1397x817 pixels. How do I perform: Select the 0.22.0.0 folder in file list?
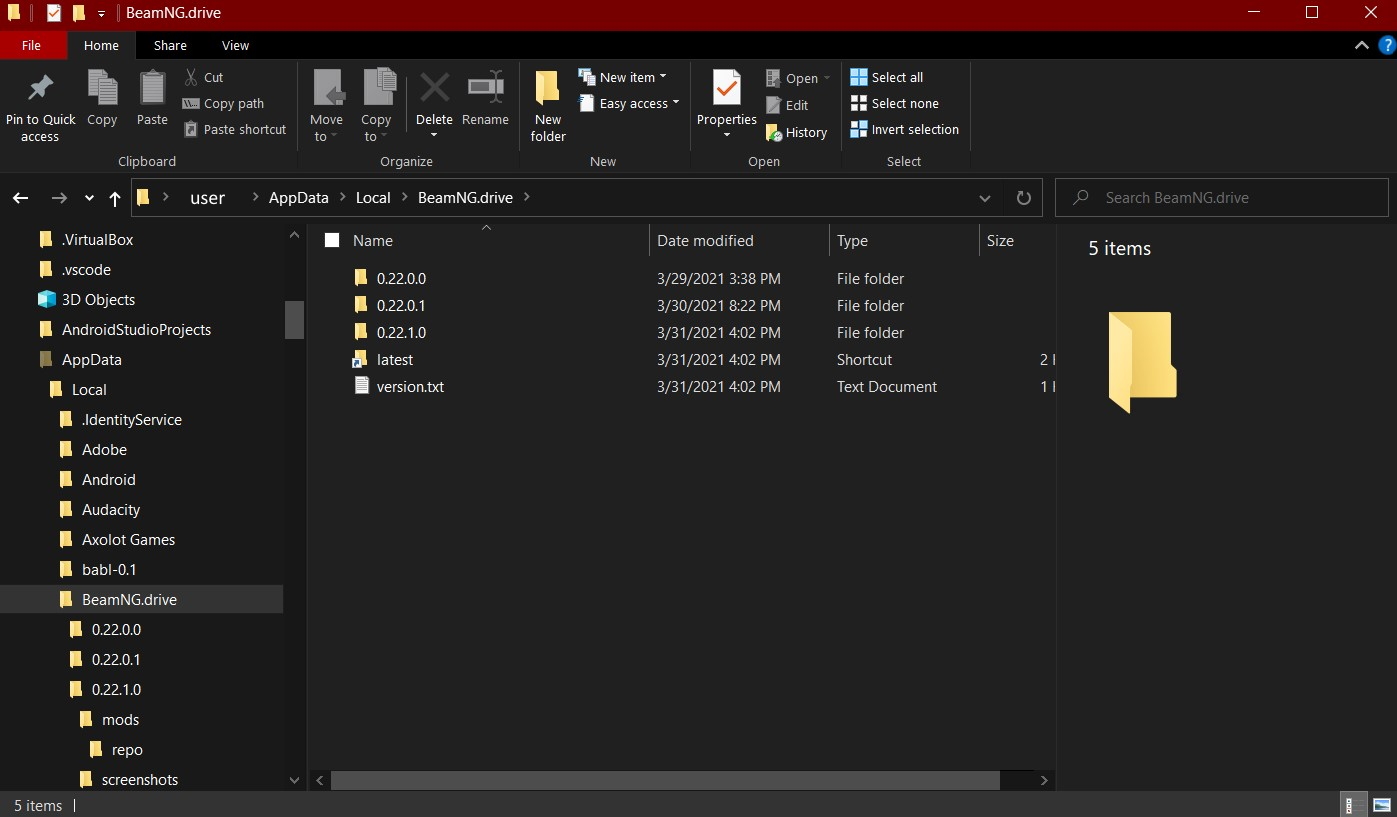[401, 279]
